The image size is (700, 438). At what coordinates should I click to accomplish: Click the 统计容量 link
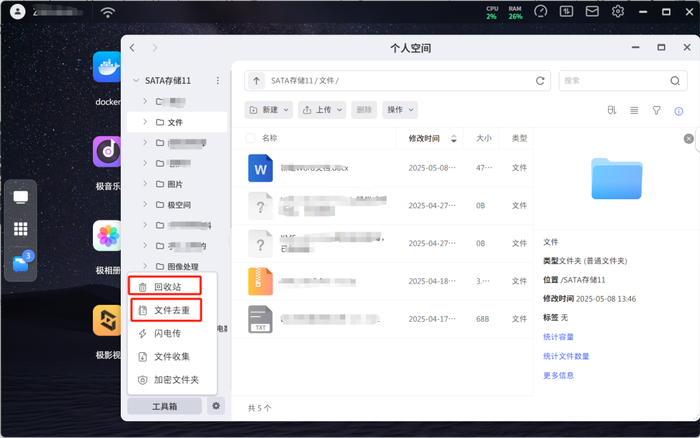(x=558, y=337)
